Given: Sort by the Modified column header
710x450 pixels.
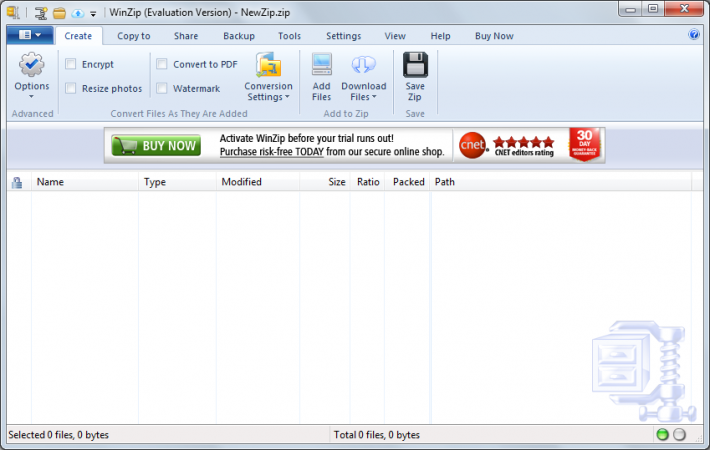Looking at the screenshot, I should click(x=257, y=182).
